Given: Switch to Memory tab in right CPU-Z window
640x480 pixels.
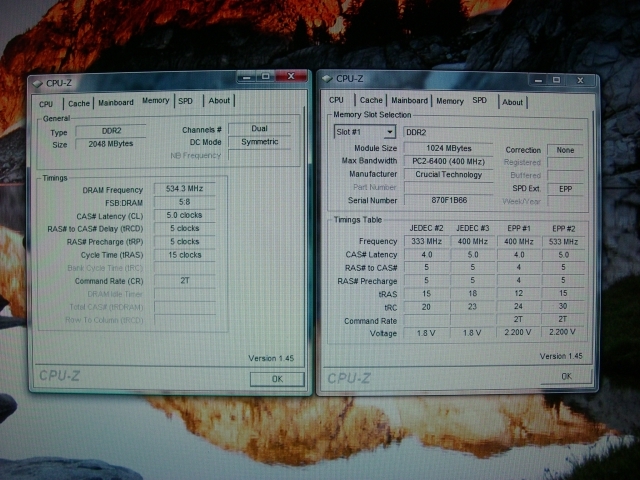Looking at the screenshot, I should coord(450,101).
